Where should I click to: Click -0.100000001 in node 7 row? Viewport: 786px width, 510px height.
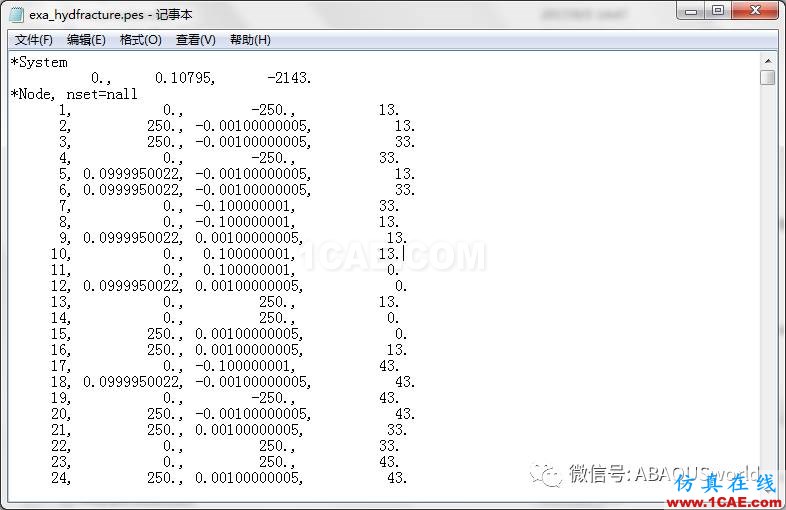[x=245, y=206]
